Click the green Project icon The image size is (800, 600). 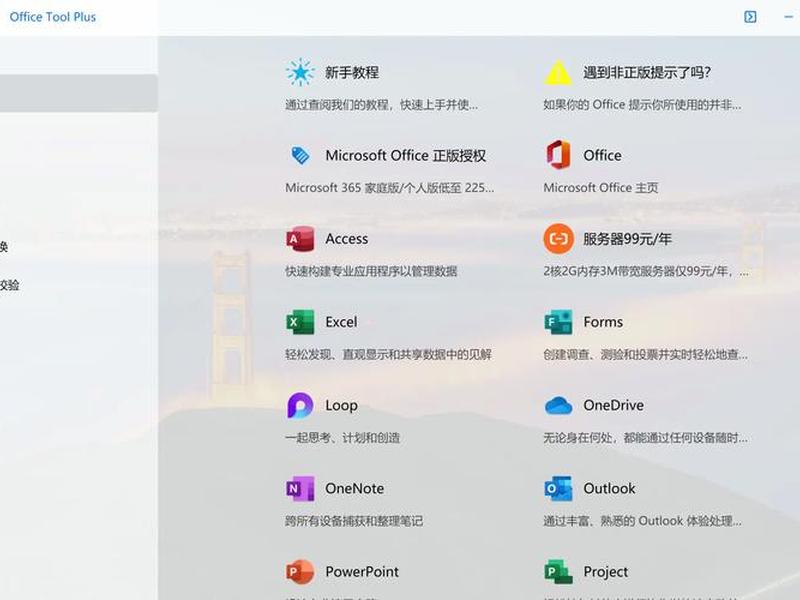(x=558, y=571)
